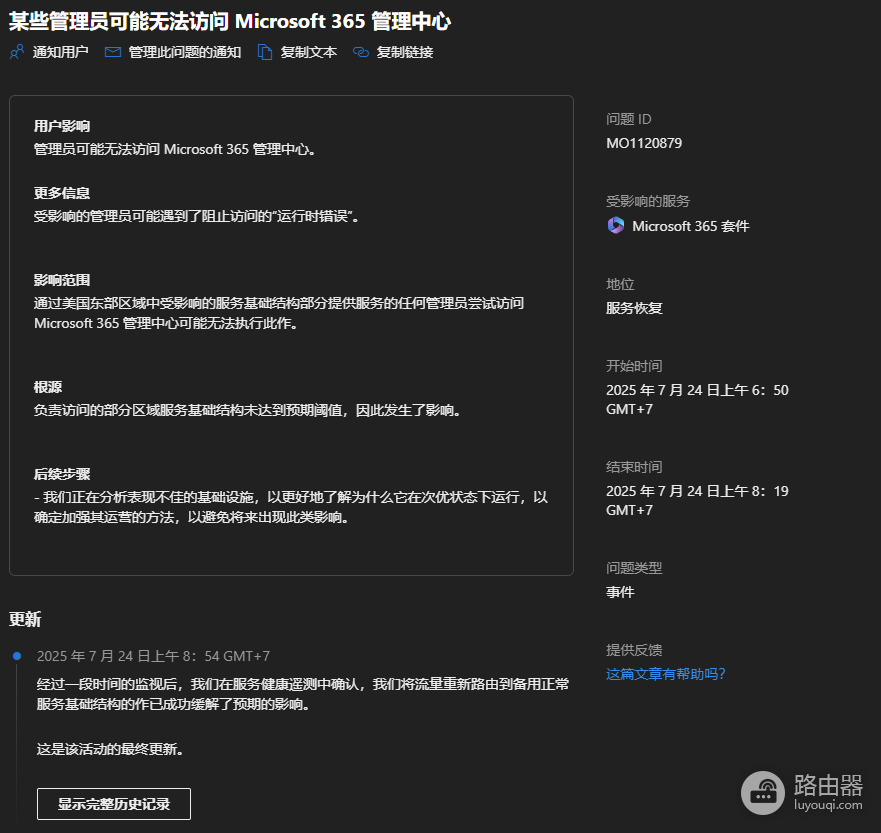This screenshot has height=833, width=881.
Task: Click the scope text starting 通过美国东部区域
Action: 279,313
